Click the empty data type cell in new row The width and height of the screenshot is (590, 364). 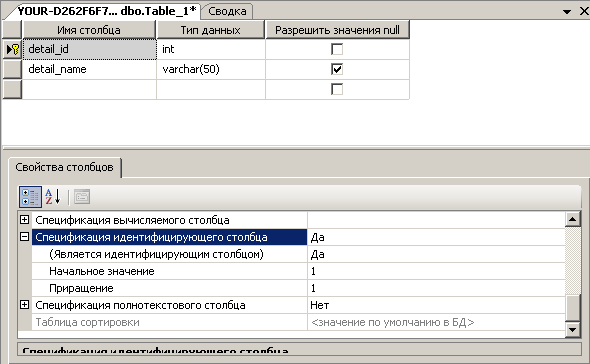211,90
